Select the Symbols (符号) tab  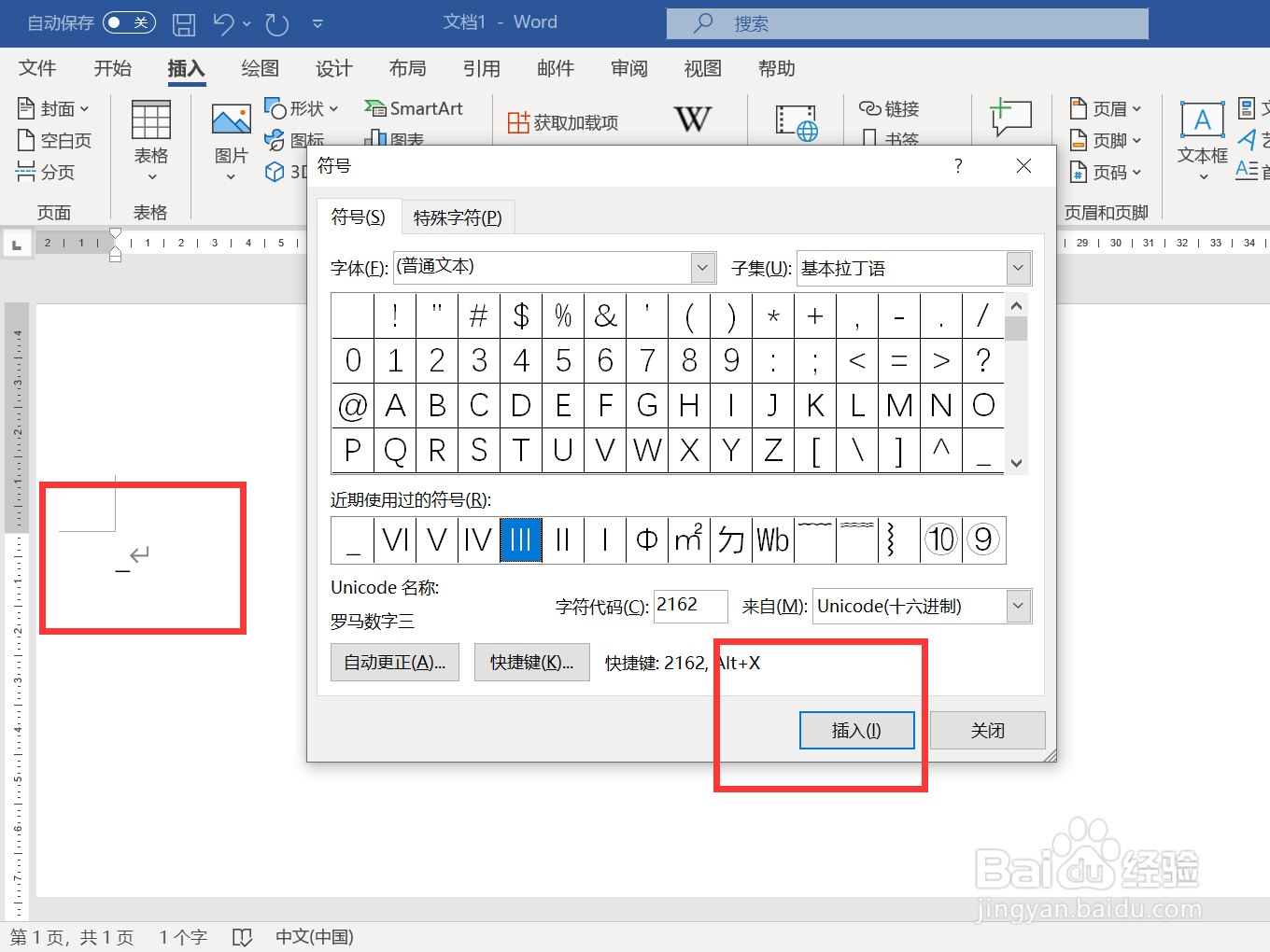coord(359,217)
